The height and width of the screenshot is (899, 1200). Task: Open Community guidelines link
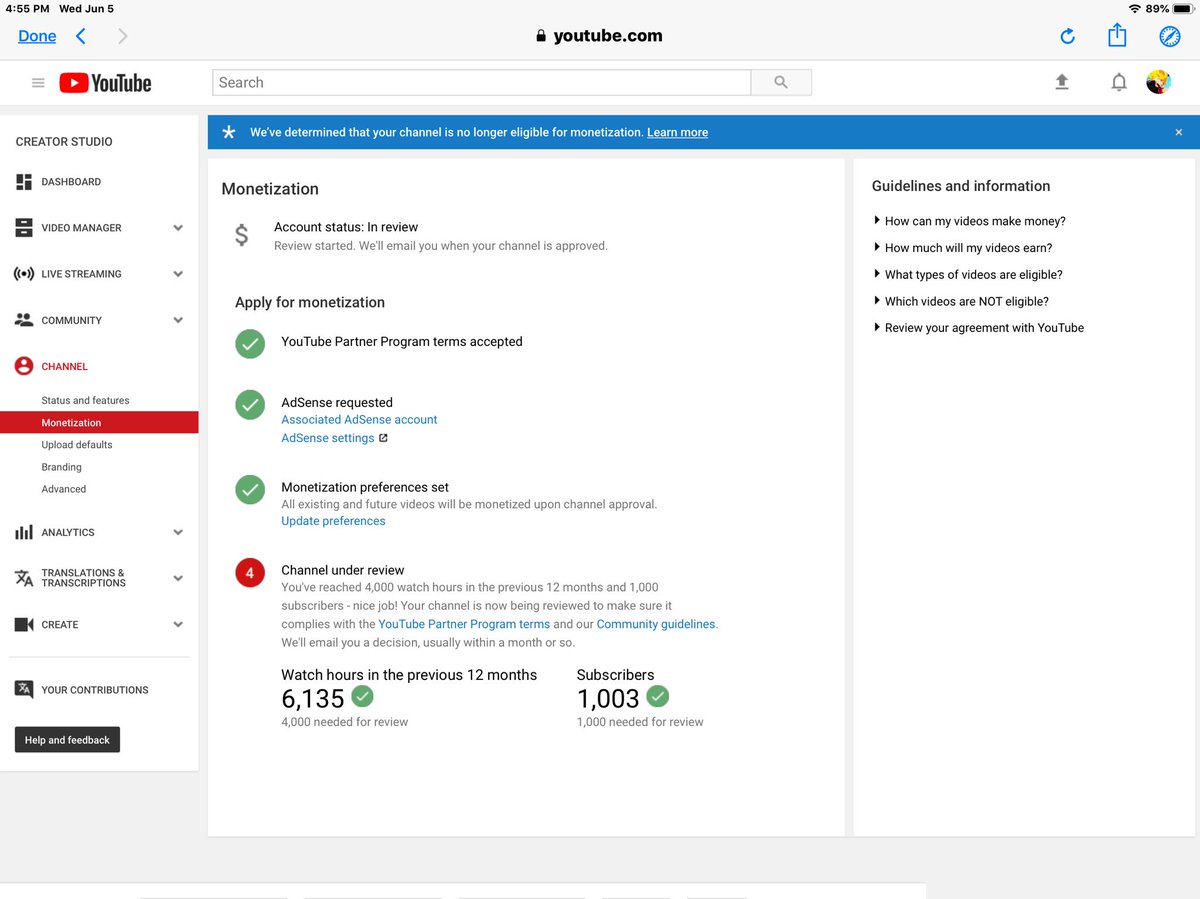coord(656,624)
